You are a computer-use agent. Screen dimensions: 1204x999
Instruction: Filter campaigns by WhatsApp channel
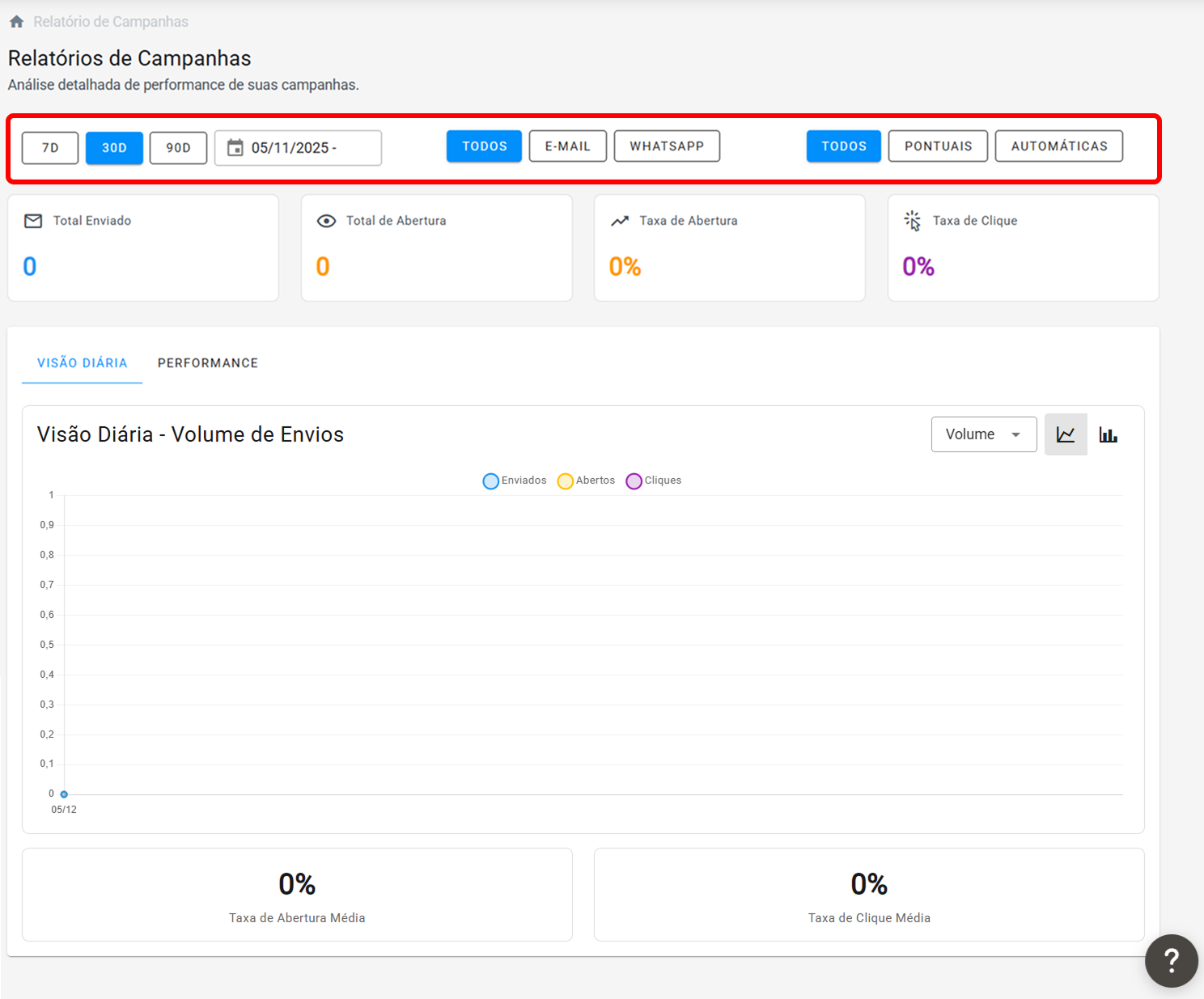tap(667, 146)
